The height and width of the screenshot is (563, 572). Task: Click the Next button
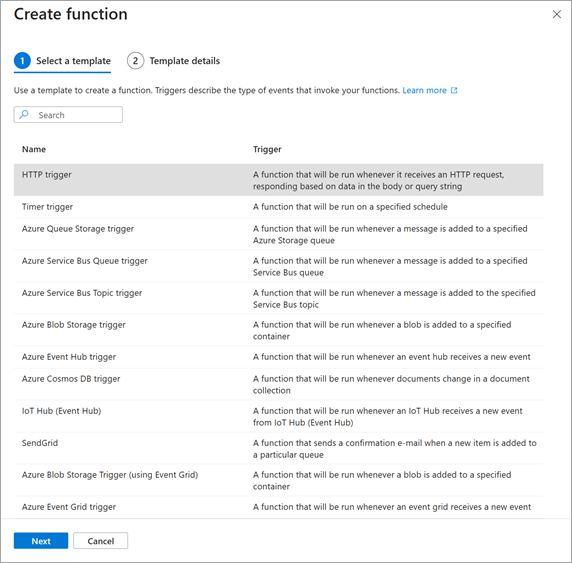41,541
